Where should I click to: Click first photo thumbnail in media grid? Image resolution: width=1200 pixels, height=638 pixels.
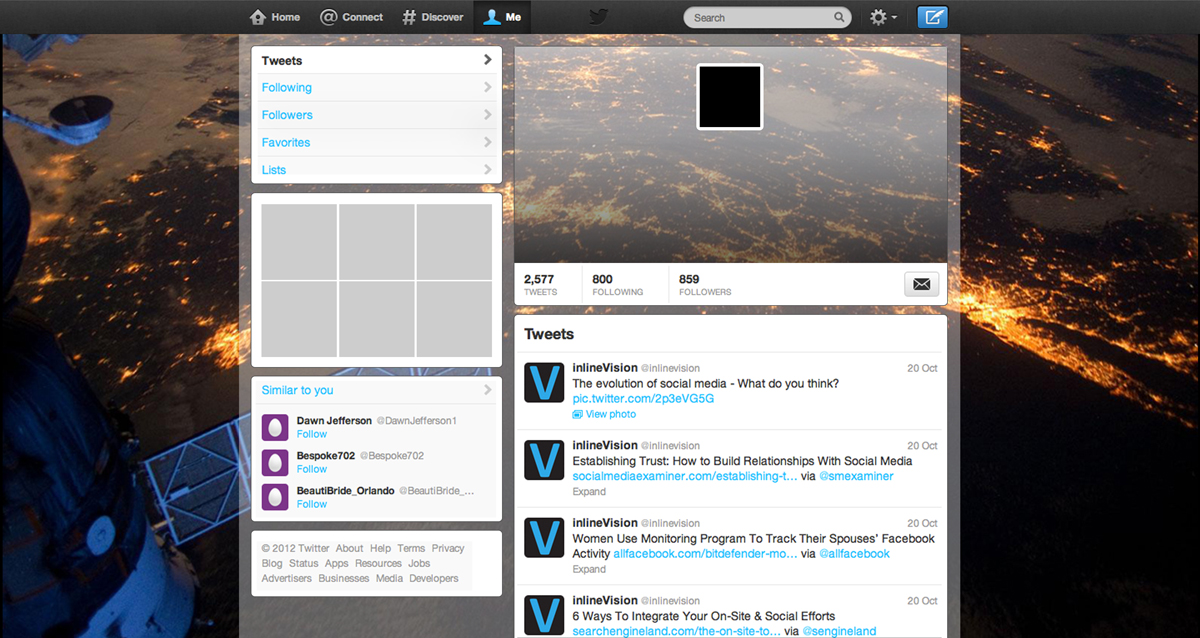click(x=299, y=242)
